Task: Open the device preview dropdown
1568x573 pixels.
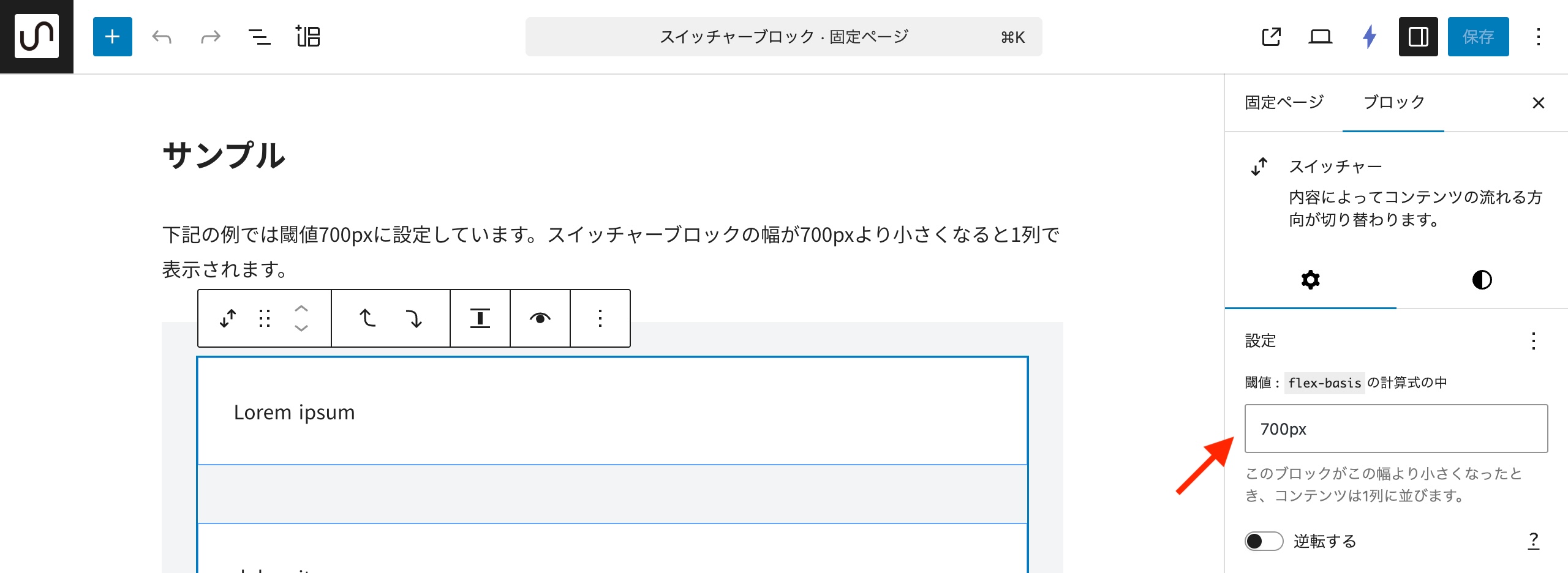Action: coord(1320,37)
